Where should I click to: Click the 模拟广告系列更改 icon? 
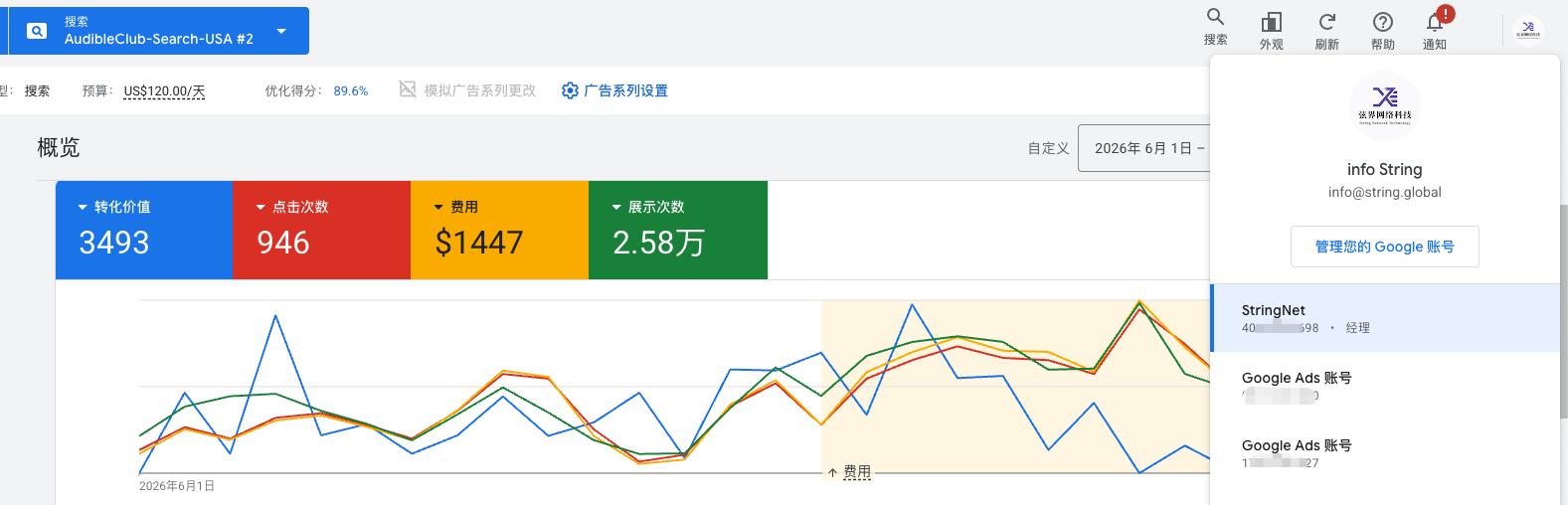click(408, 89)
